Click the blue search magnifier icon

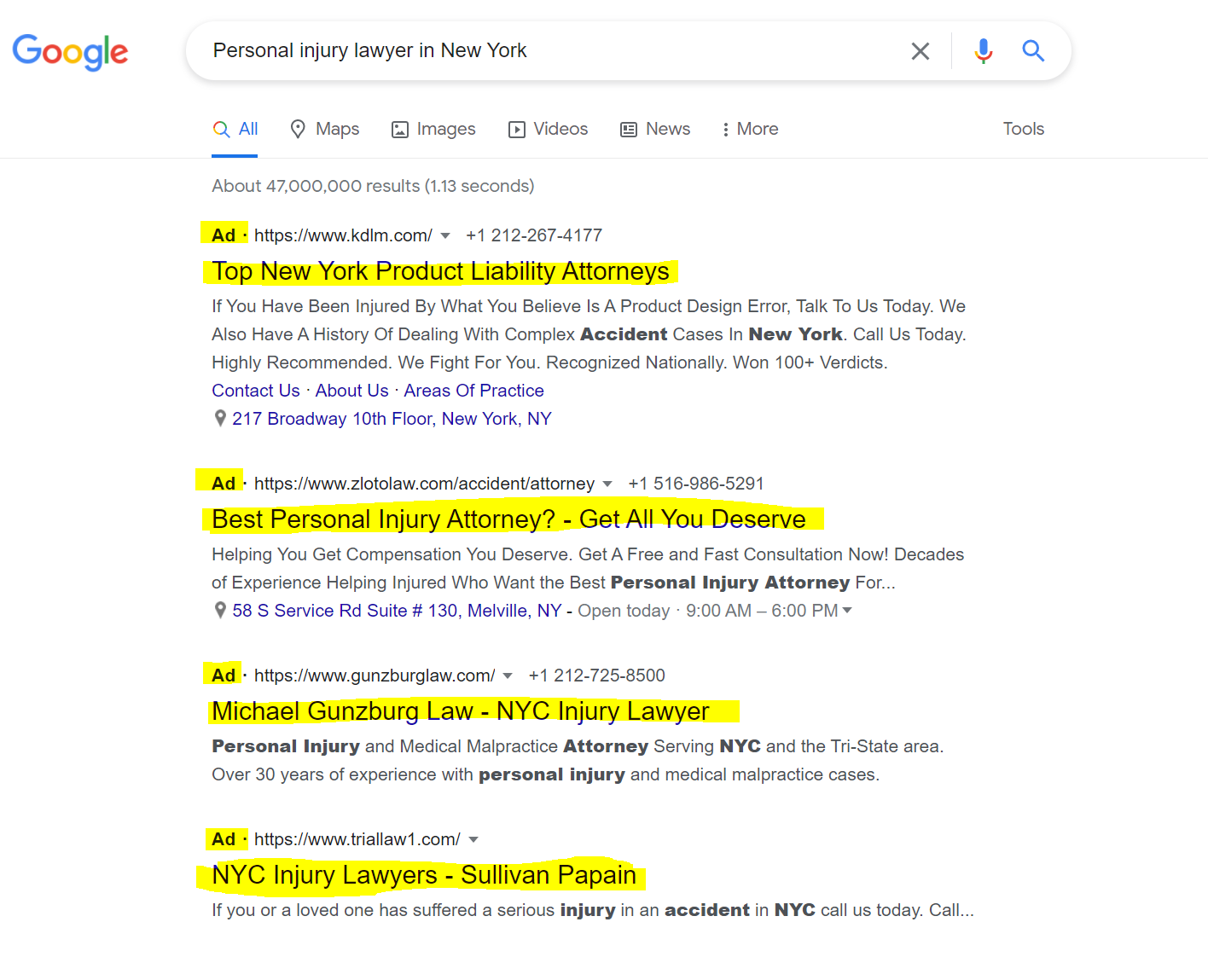pyautogui.click(x=1033, y=51)
